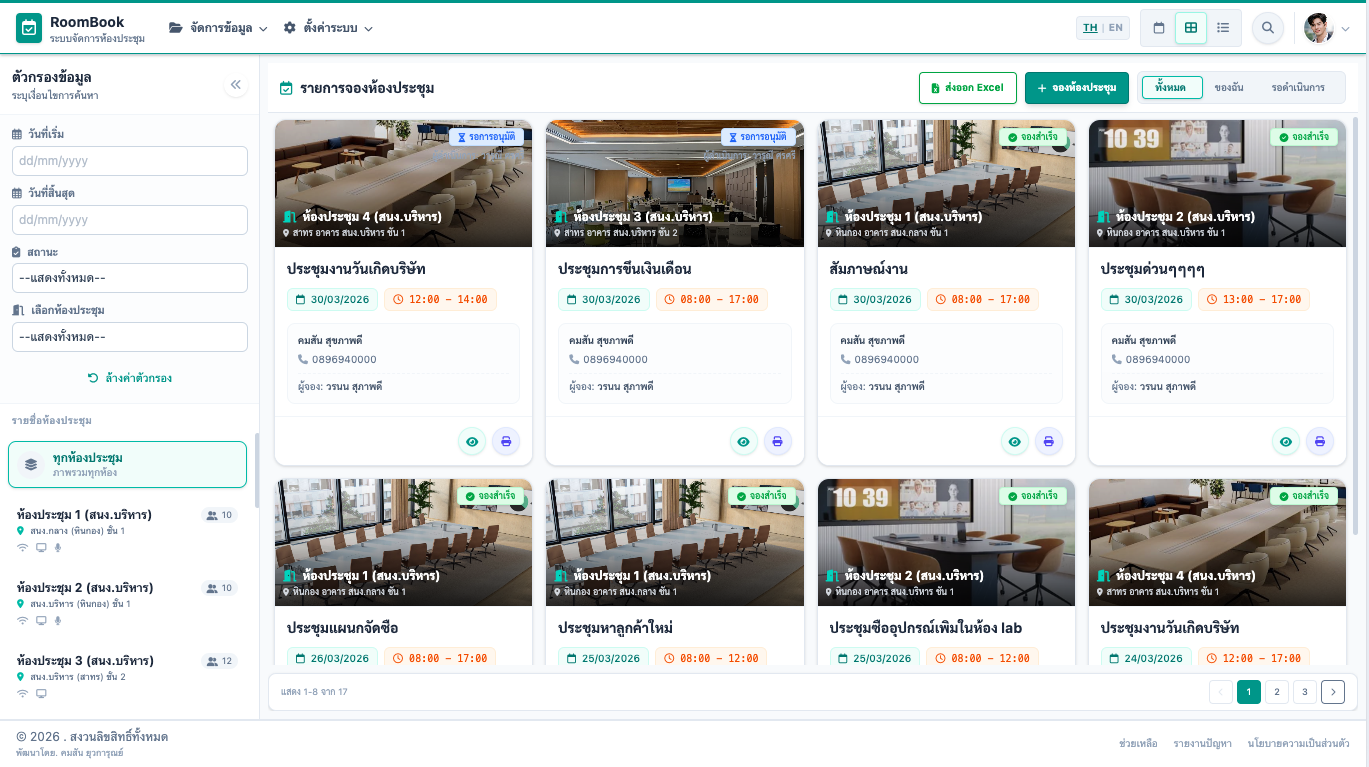Click รออนุมัติ badge on ห้องประชุม 4 card
The width and height of the screenshot is (1369, 767).
[x=486, y=137]
